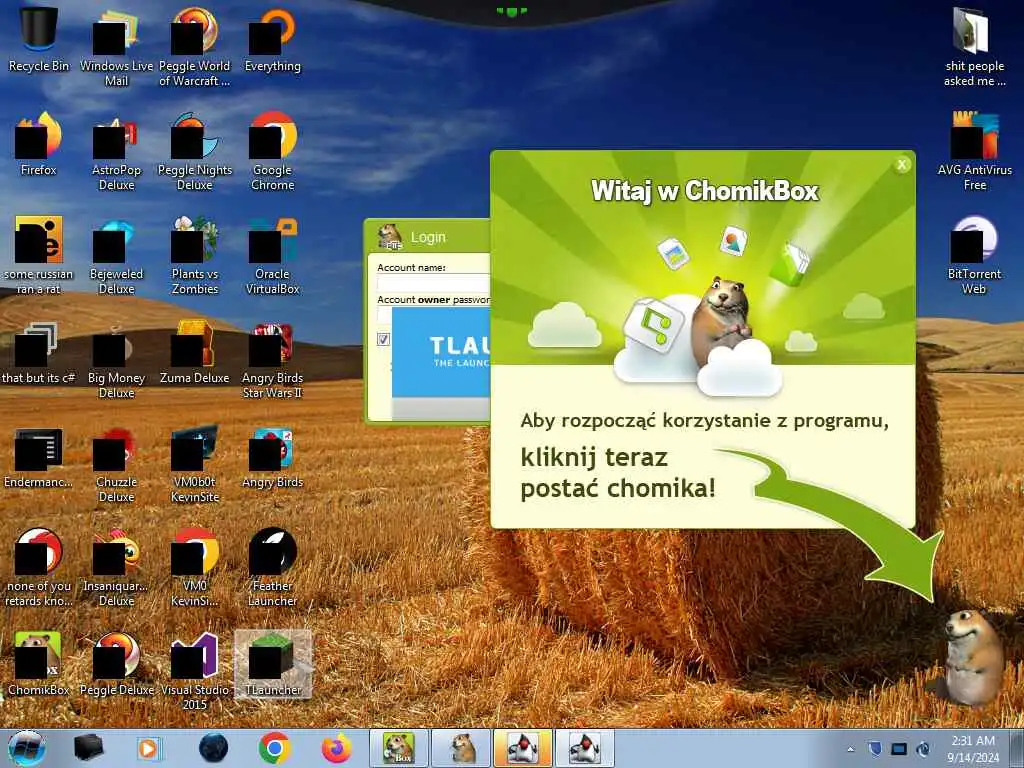Open the black folder taskbar icon

tap(88, 748)
